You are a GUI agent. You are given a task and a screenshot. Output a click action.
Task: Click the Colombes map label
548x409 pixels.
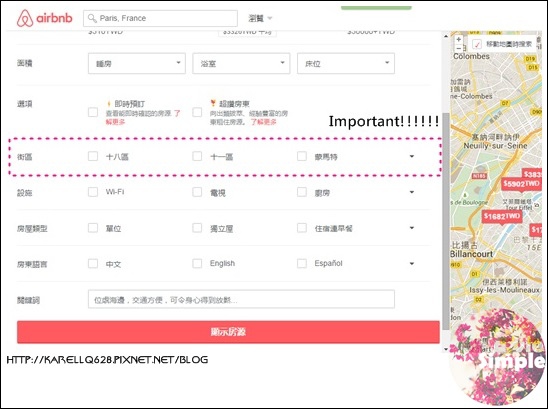[x=471, y=56]
